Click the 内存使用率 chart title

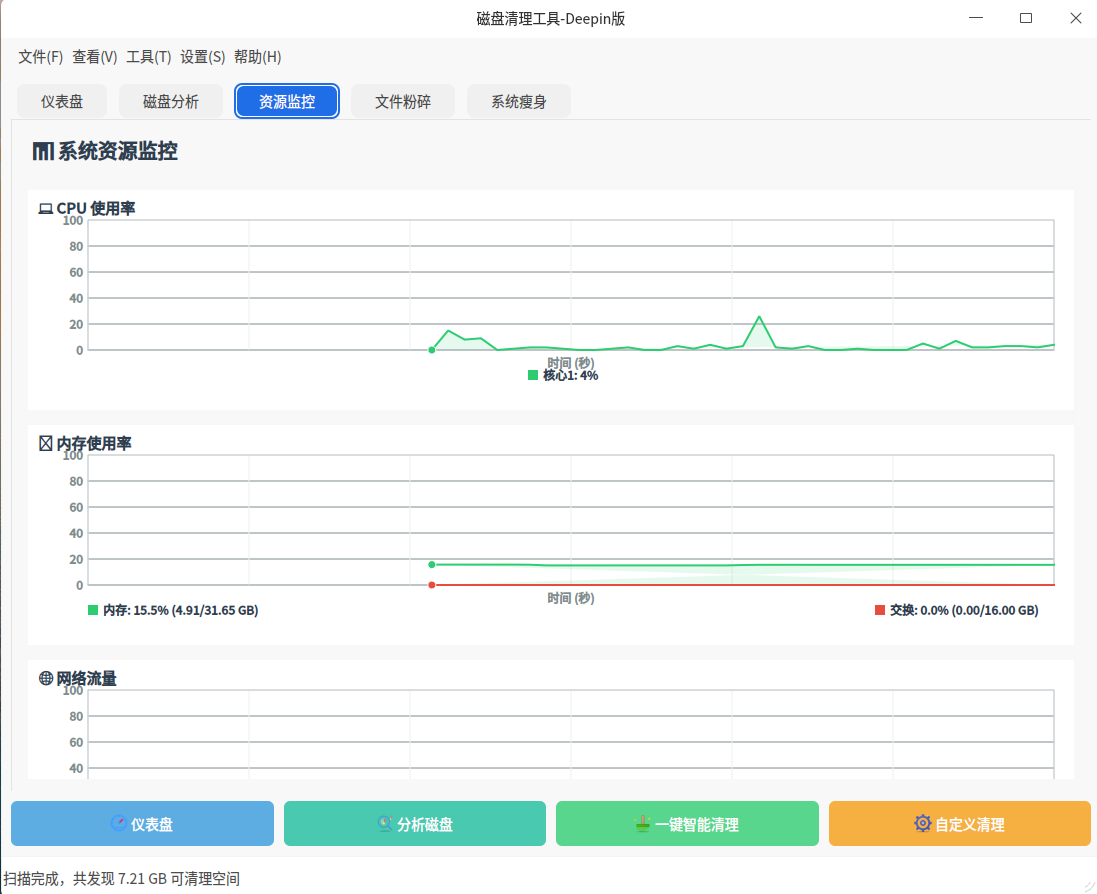[94, 444]
